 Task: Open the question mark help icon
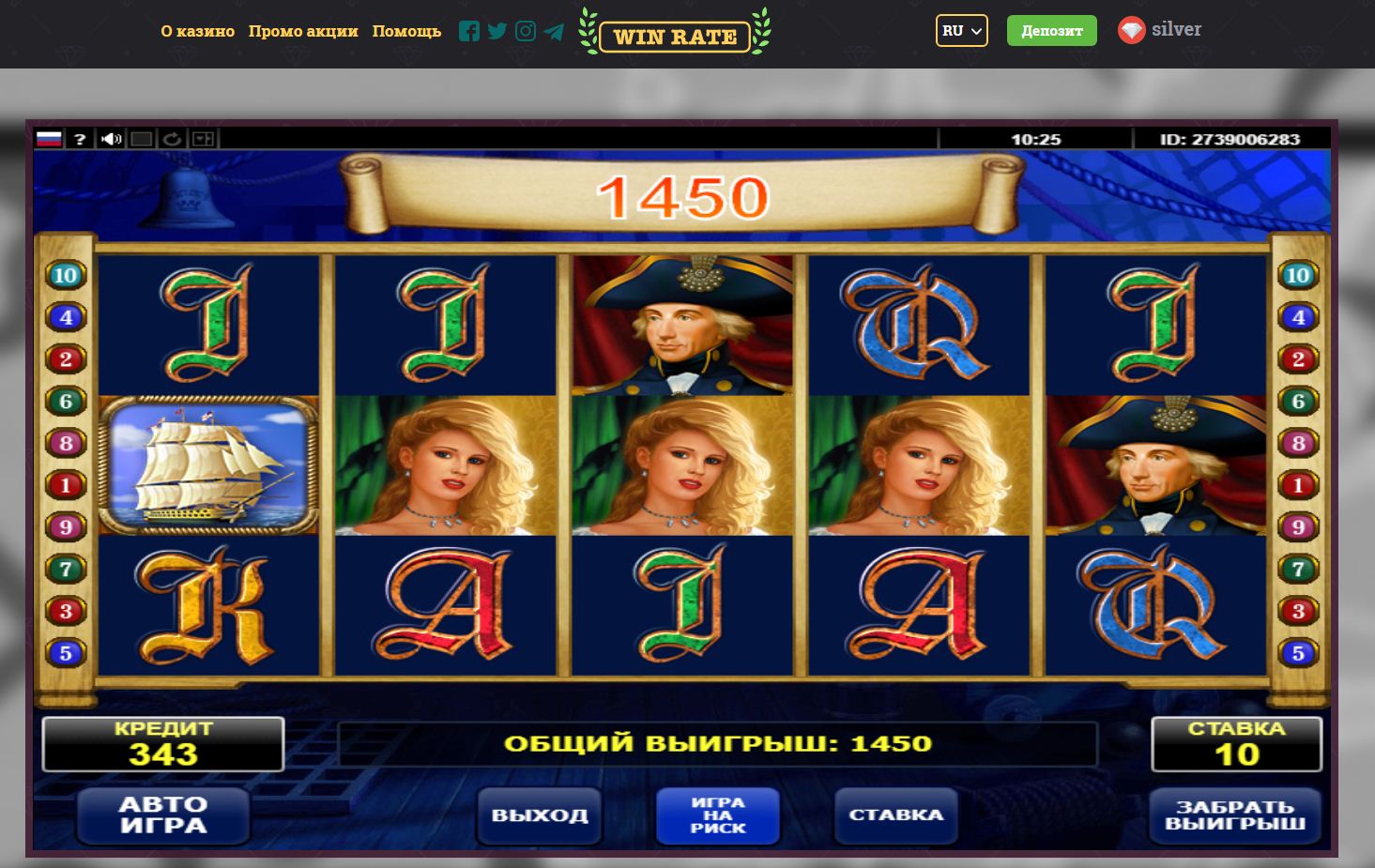tap(80, 139)
